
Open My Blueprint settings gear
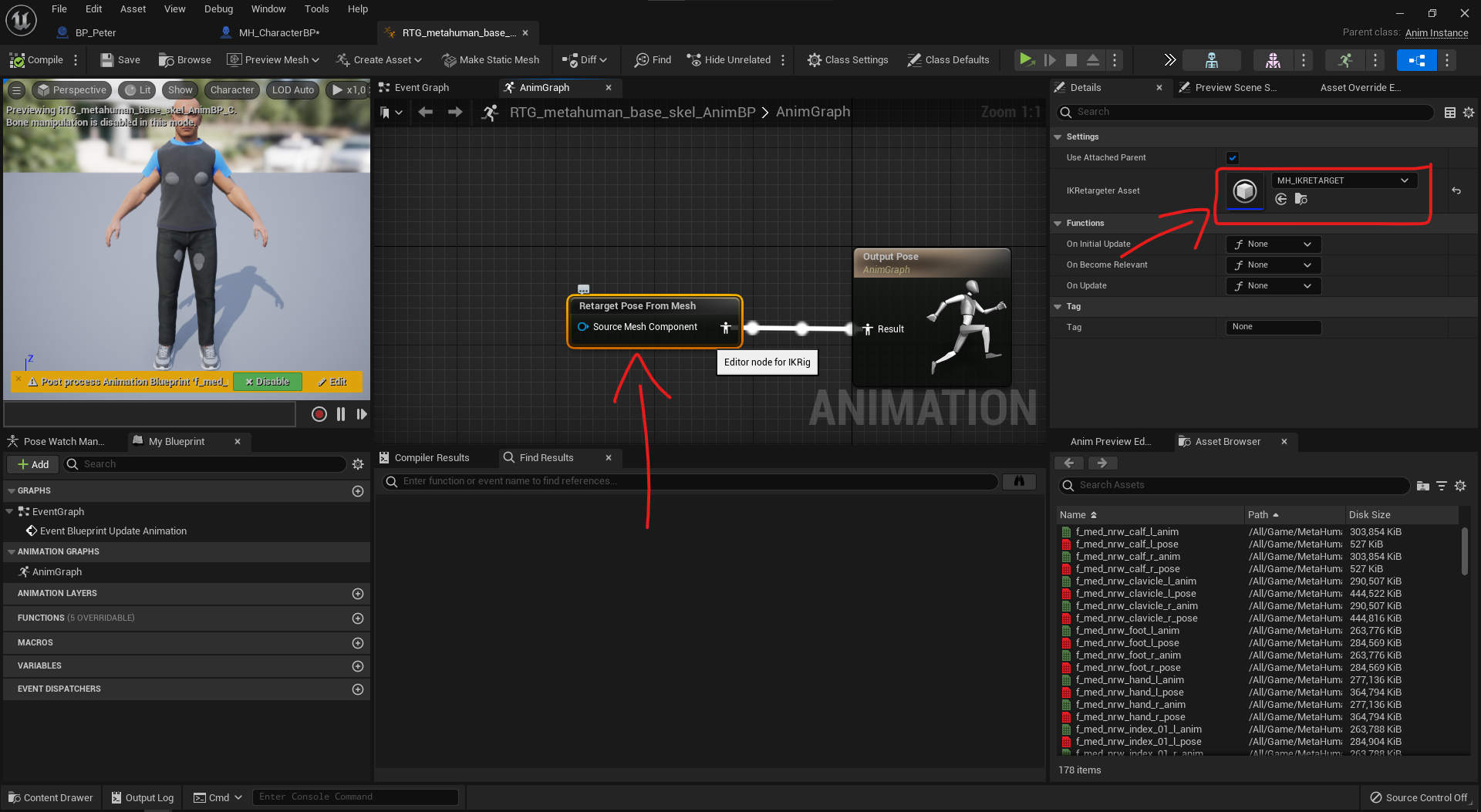click(358, 464)
